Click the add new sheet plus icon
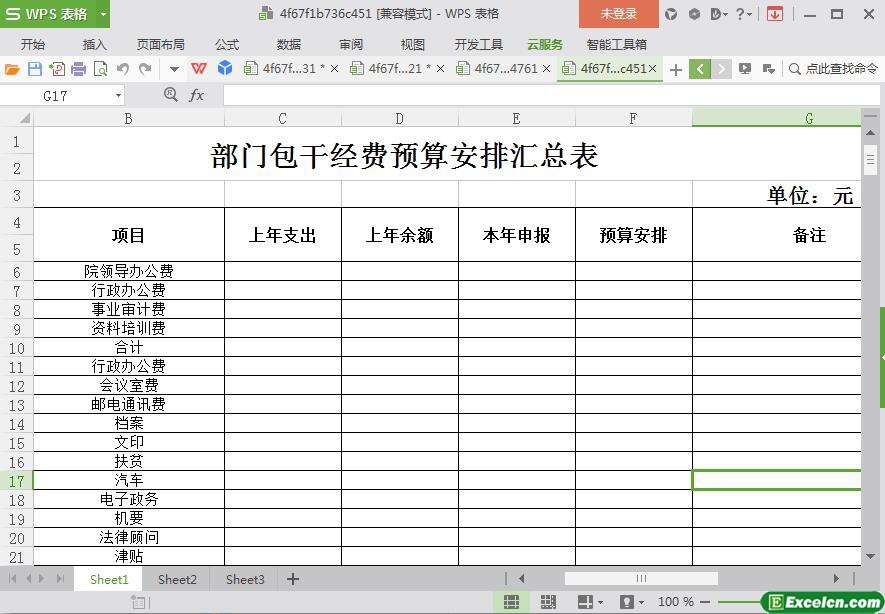The width and height of the screenshot is (885, 614). (293, 579)
